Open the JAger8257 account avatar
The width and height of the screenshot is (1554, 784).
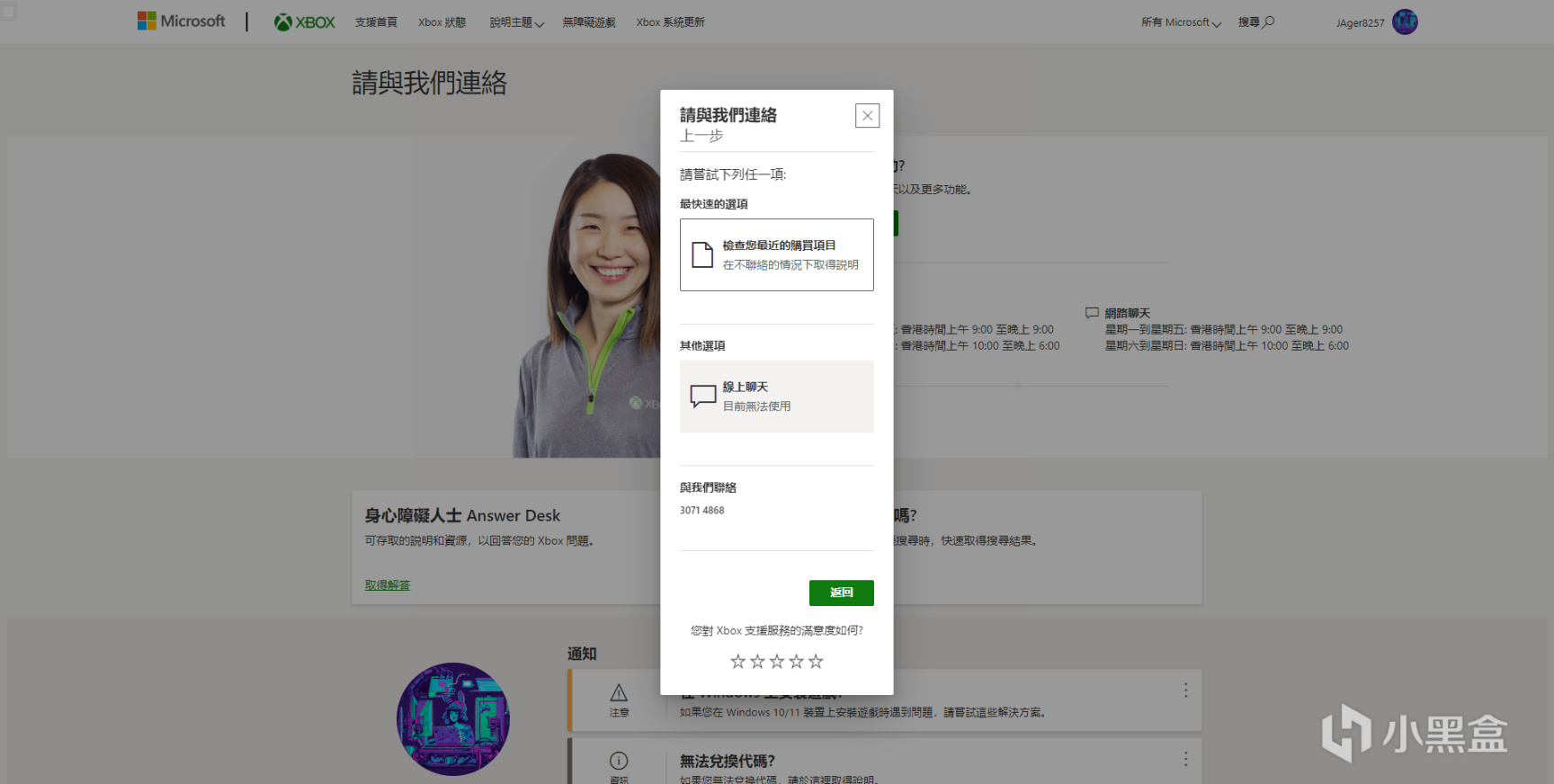tap(1405, 22)
